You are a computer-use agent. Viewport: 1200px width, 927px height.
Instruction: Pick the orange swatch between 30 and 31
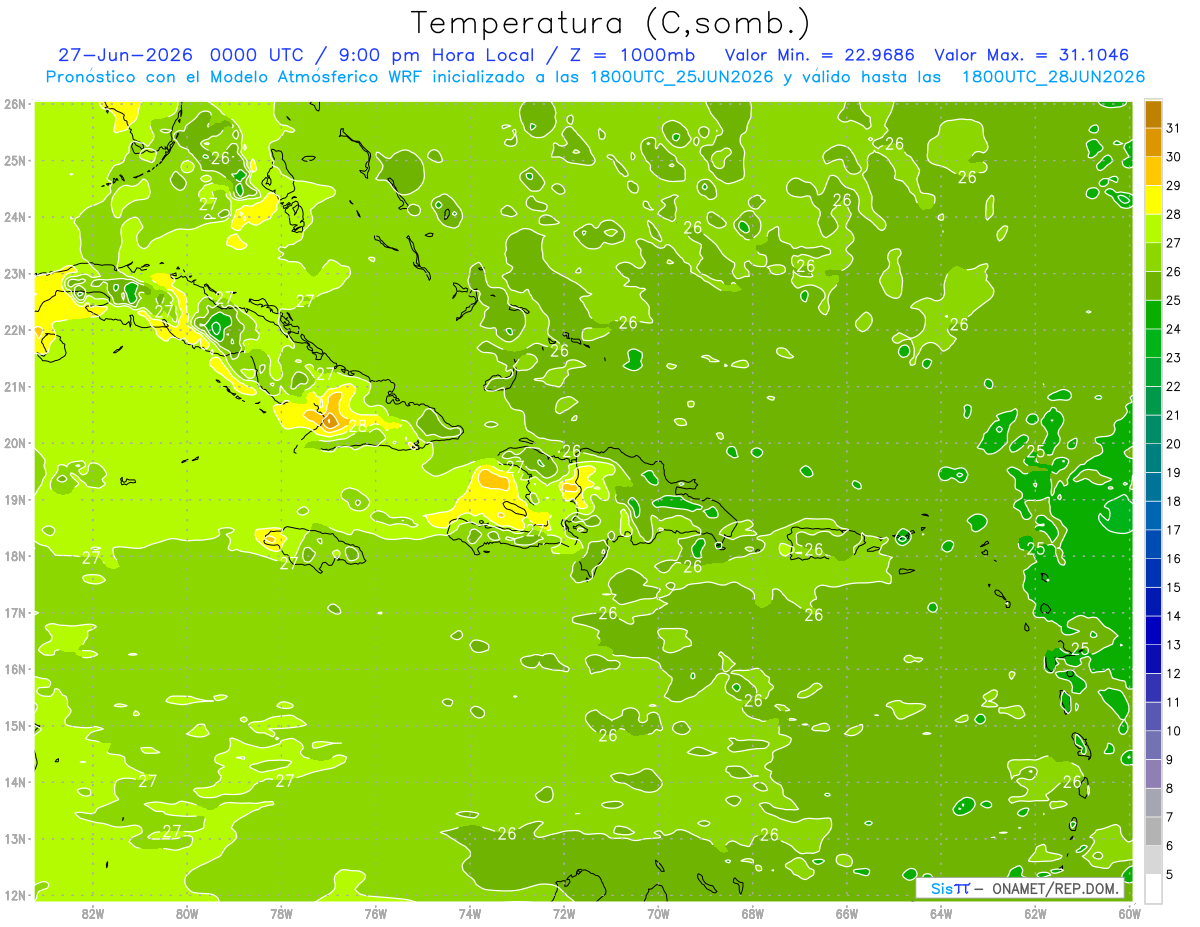pos(1153,143)
